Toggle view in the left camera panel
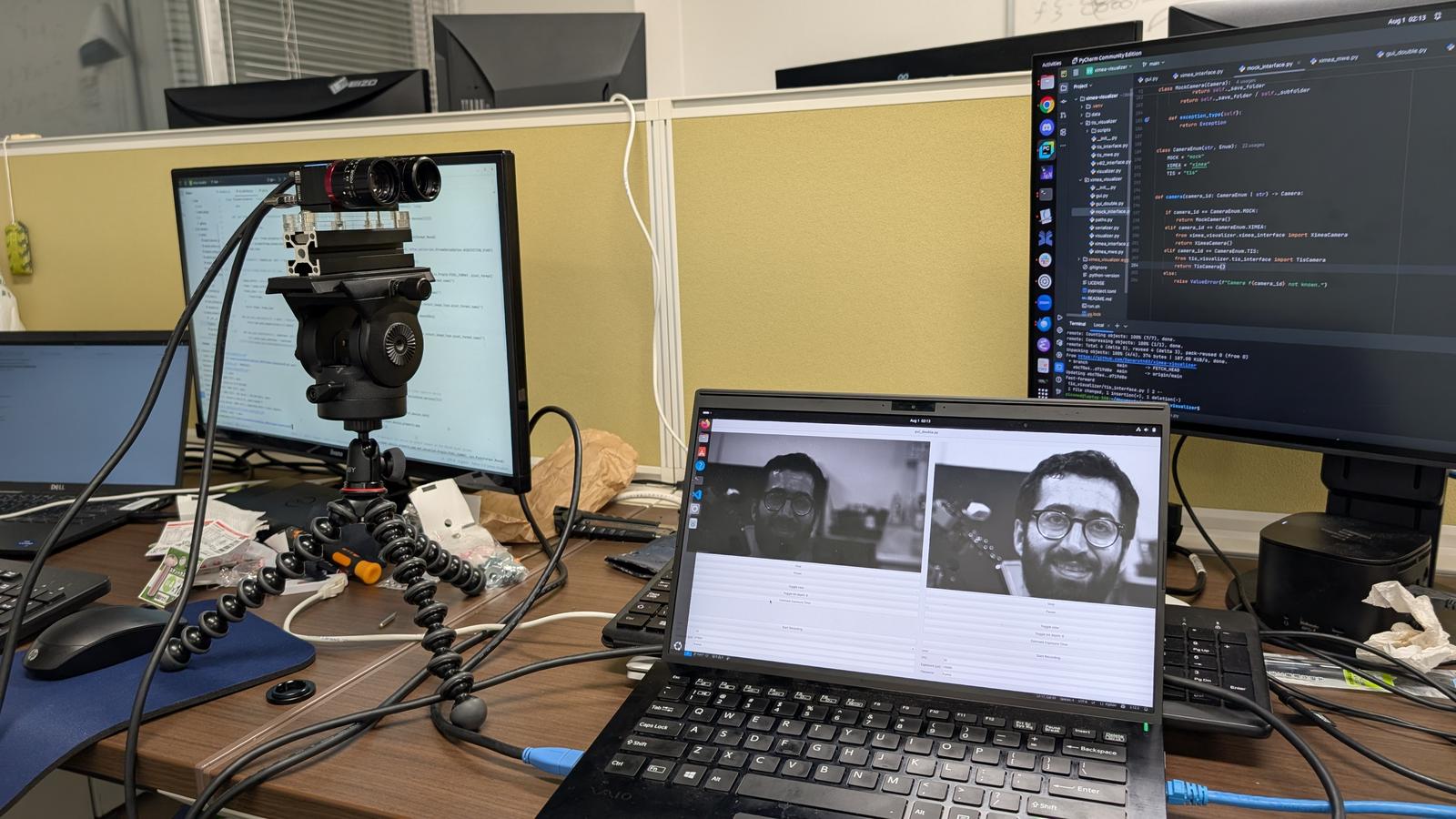The image size is (1456, 819). click(x=797, y=588)
